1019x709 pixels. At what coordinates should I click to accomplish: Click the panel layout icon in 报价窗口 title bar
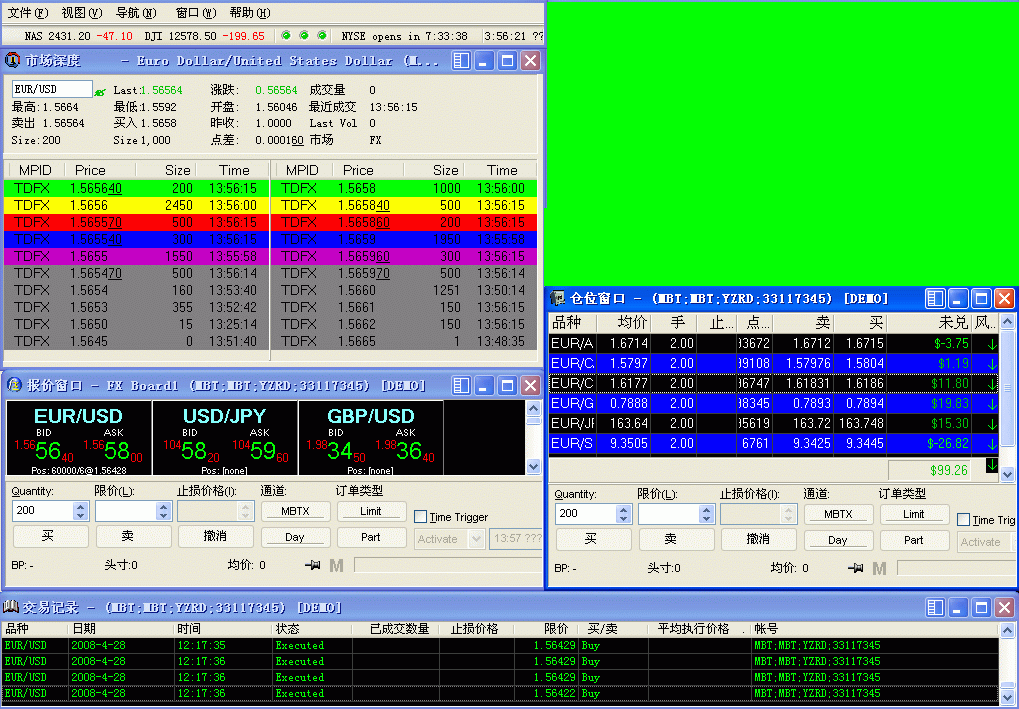[x=461, y=385]
